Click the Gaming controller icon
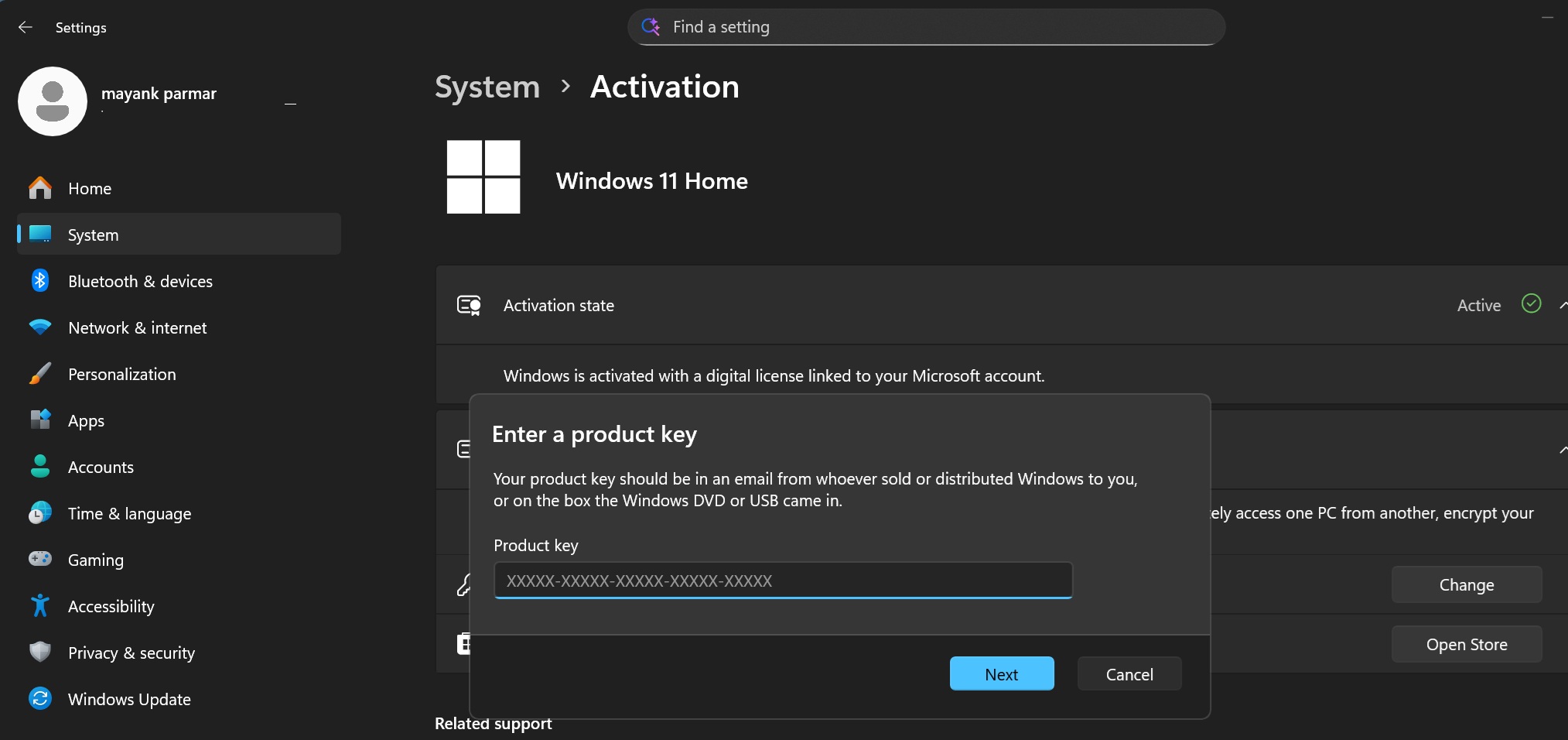Viewport: 1568px width, 740px height. pyautogui.click(x=40, y=558)
